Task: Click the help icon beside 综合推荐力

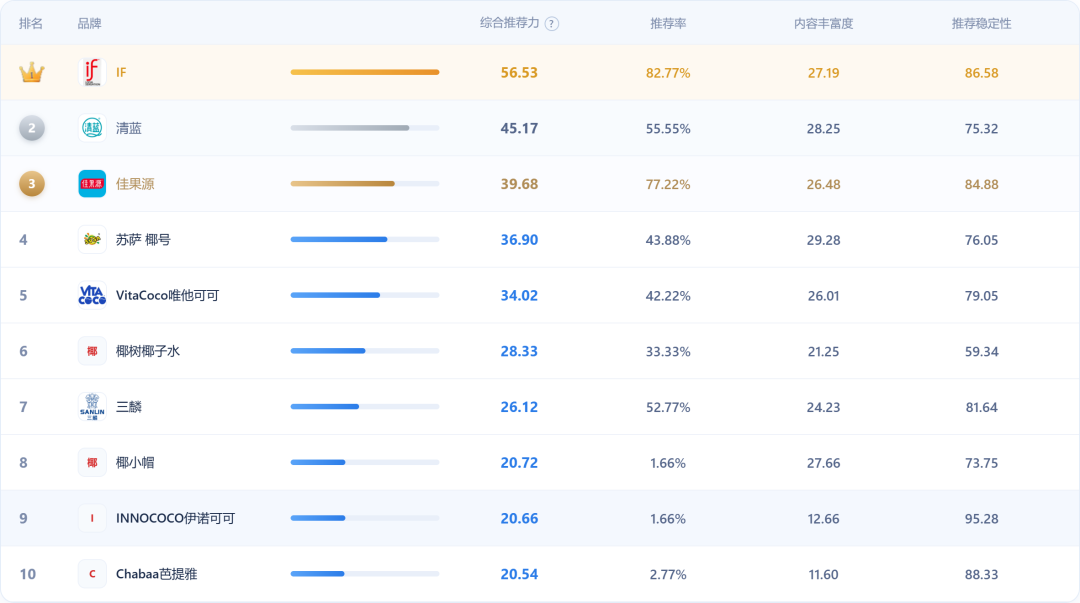Action: (x=552, y=24)
